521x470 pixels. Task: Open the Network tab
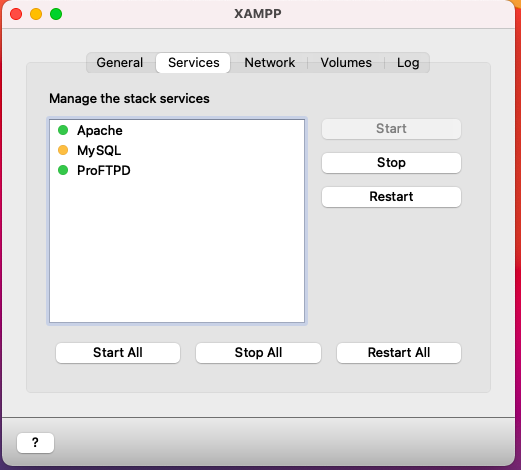tap(270, 63)
